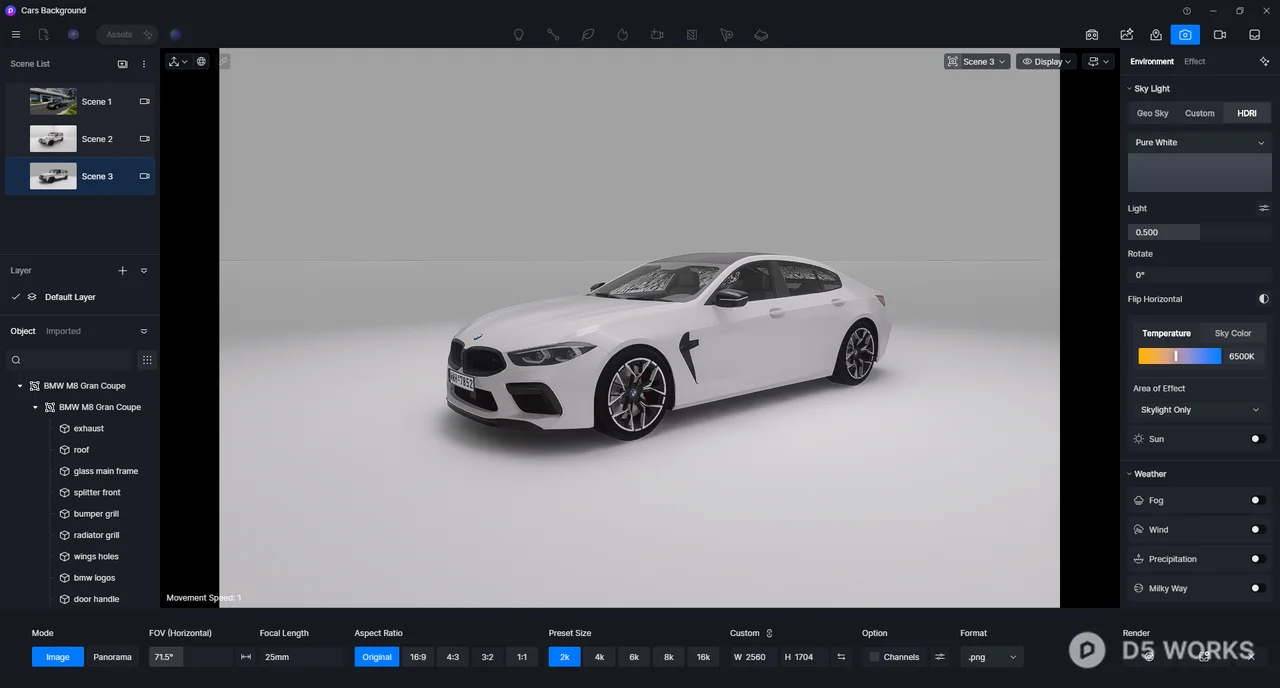Enable the Fog weather toggle

tap(1258, 500)
